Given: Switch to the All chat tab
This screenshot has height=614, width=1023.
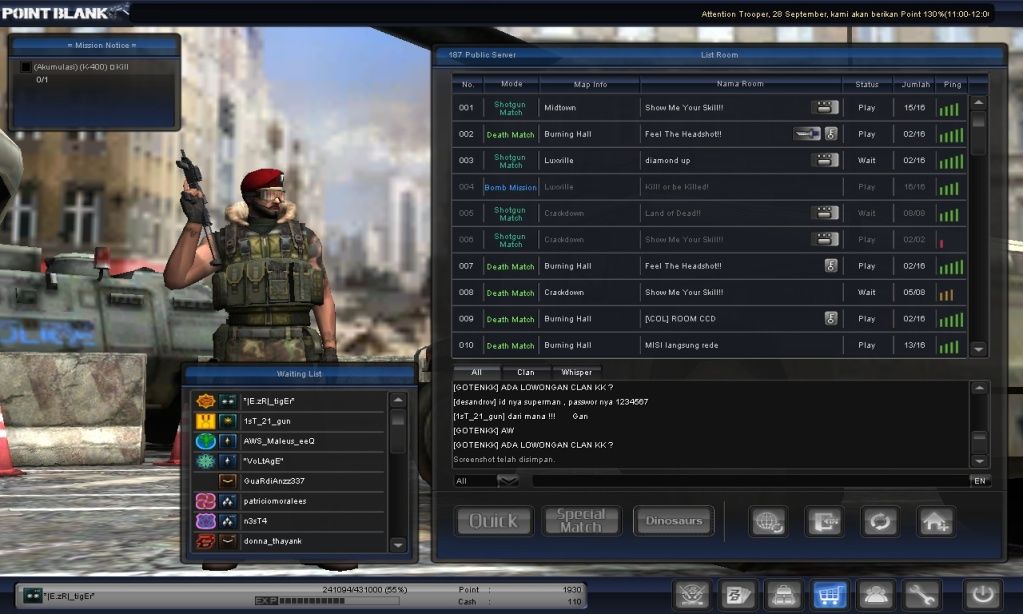Looking at the screenshot, I should (x=476, y=372).
